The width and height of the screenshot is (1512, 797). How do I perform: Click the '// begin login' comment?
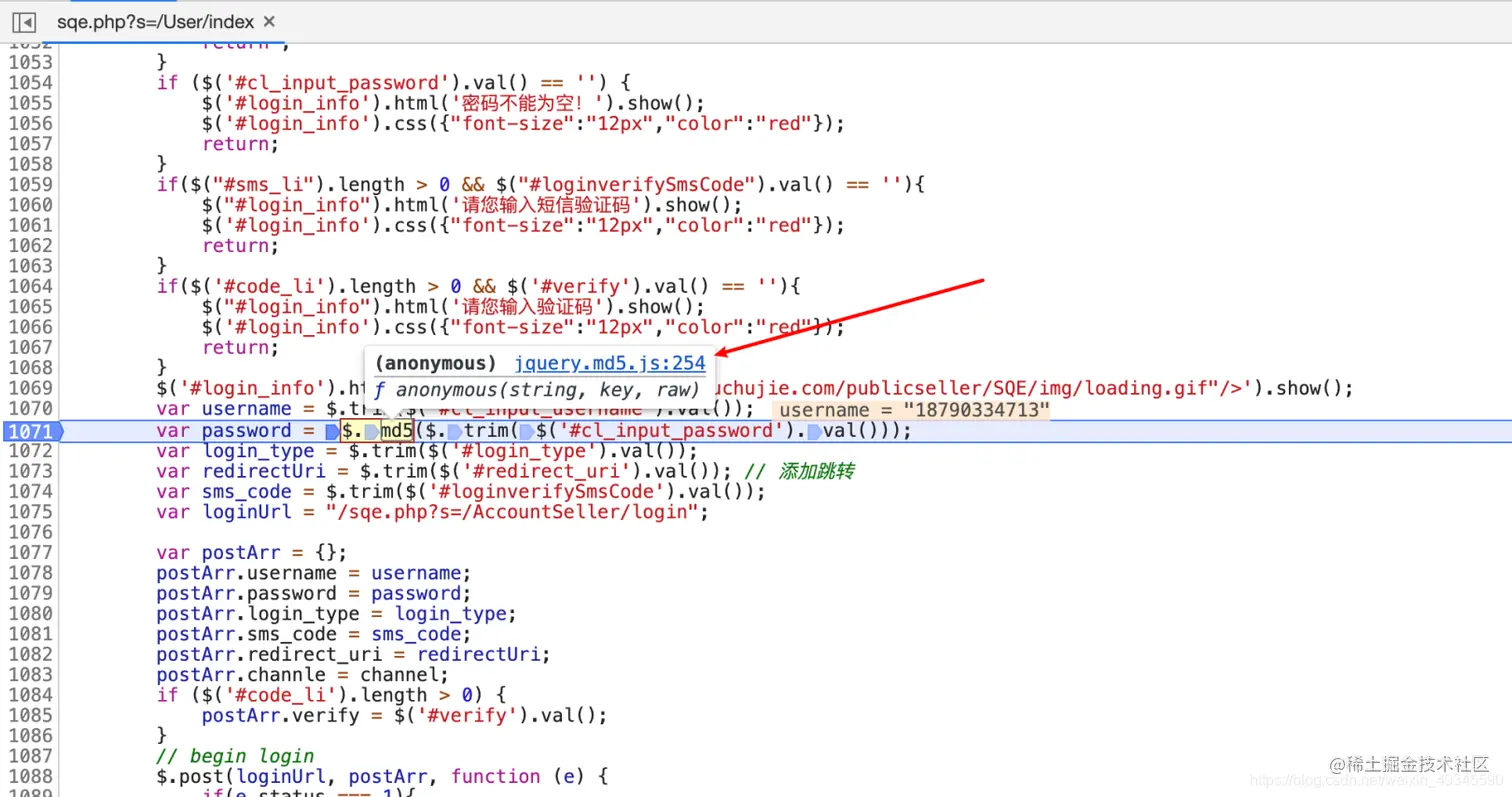235,756
